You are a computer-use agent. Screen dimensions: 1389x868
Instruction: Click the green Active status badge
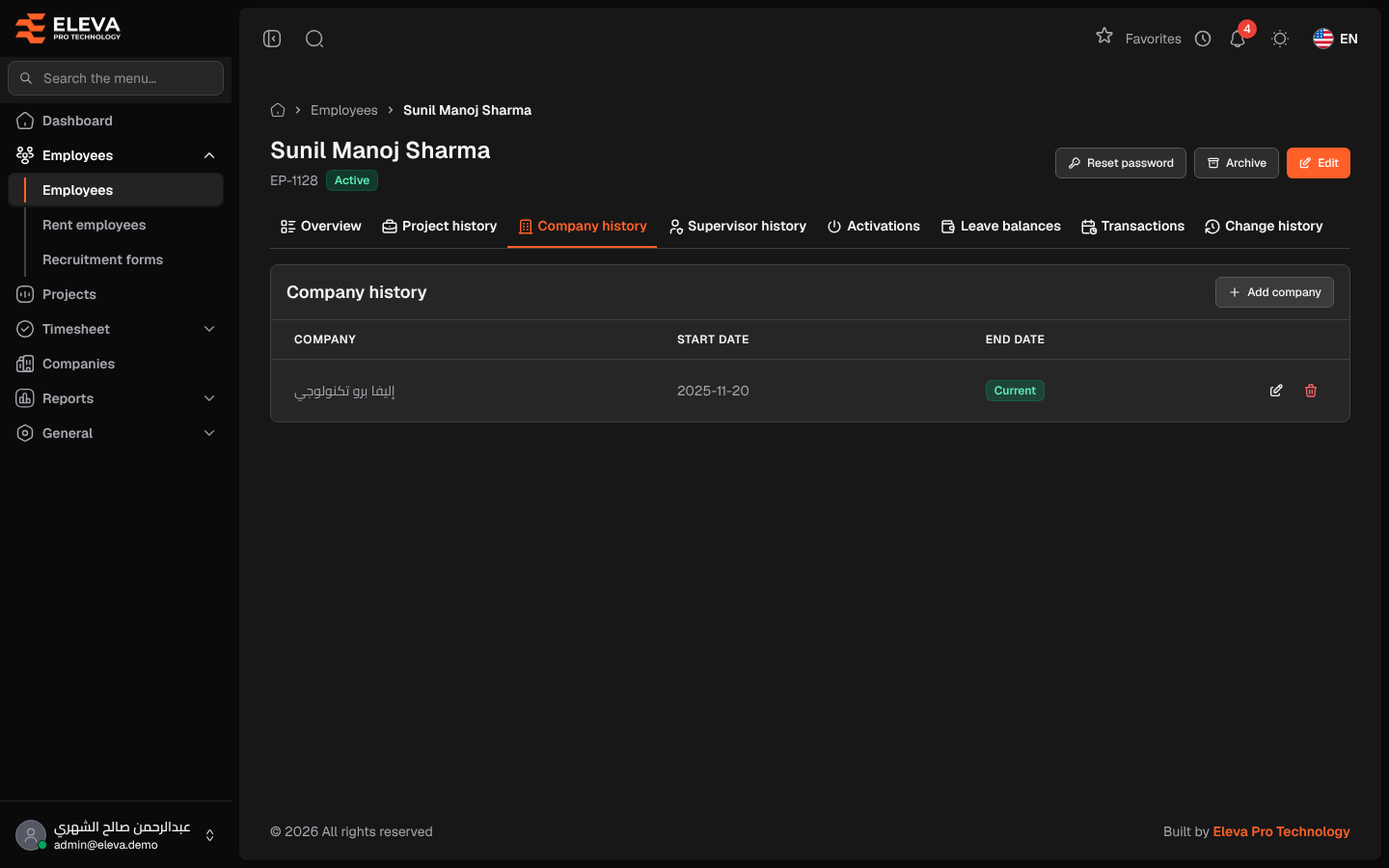(x=352, y=180)
